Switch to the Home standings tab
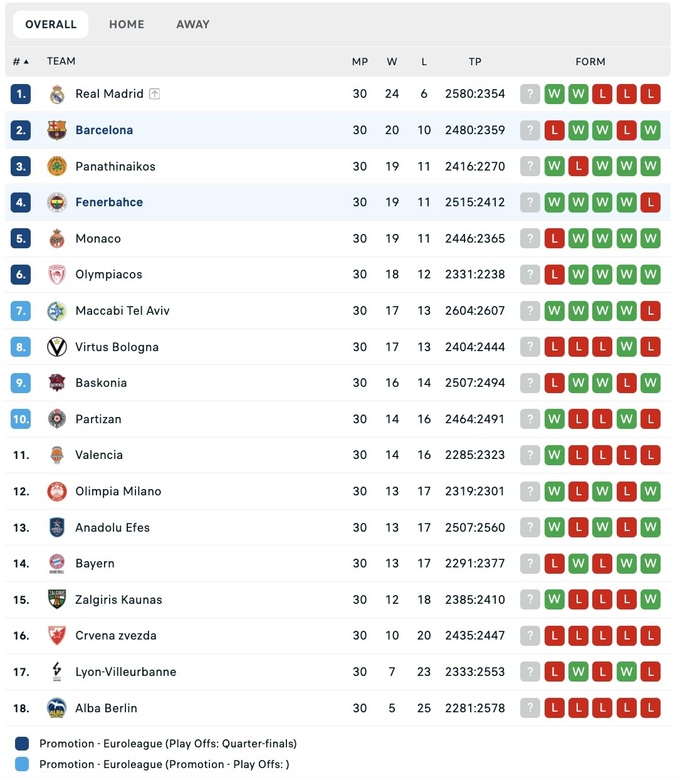The width and height of the screenshot is (680, 780). click(126, 24)
